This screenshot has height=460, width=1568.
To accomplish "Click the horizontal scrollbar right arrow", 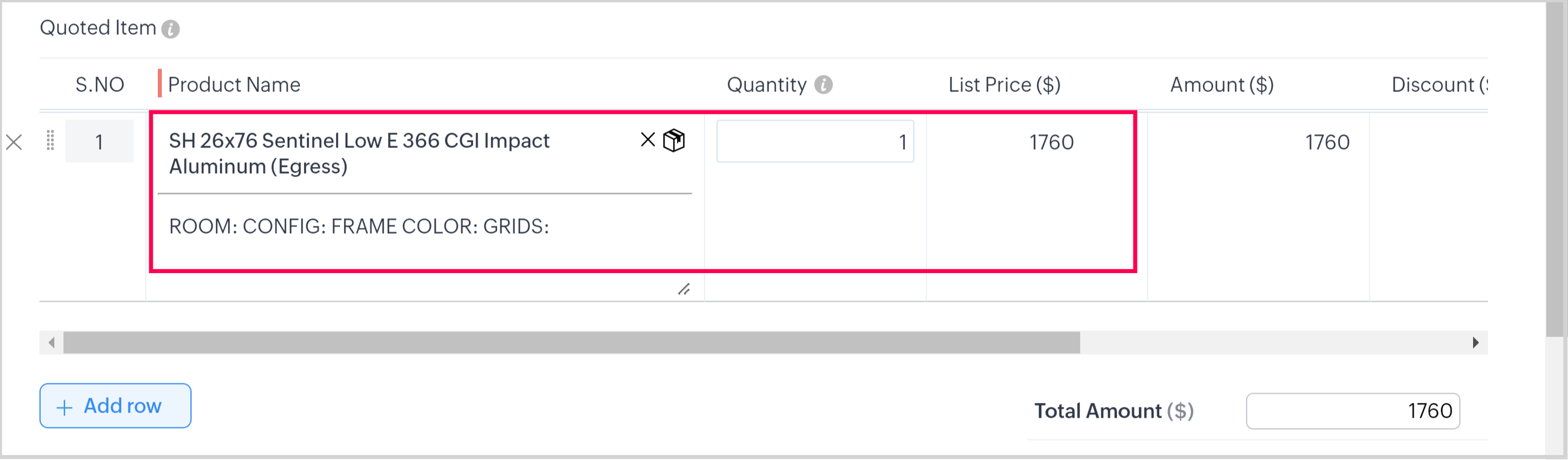I will [1475, 342].
